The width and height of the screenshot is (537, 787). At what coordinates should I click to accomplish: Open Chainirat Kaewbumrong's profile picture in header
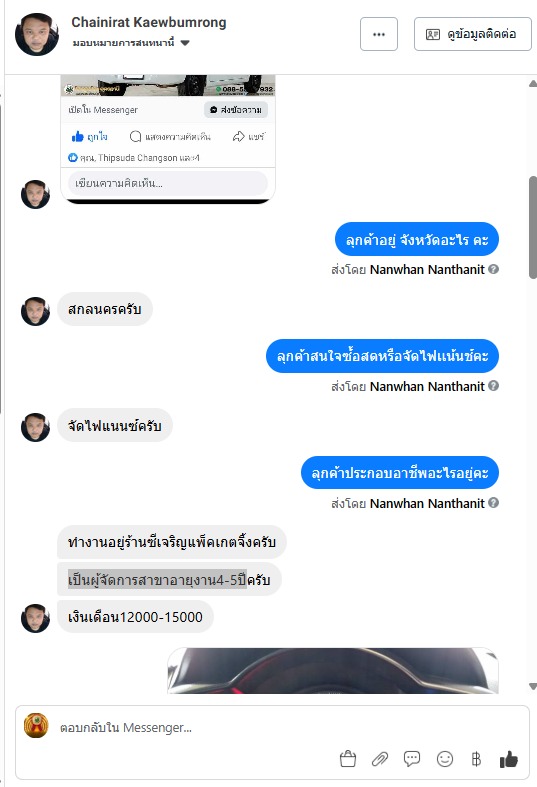pyautogui.click(x=37, y=34)
